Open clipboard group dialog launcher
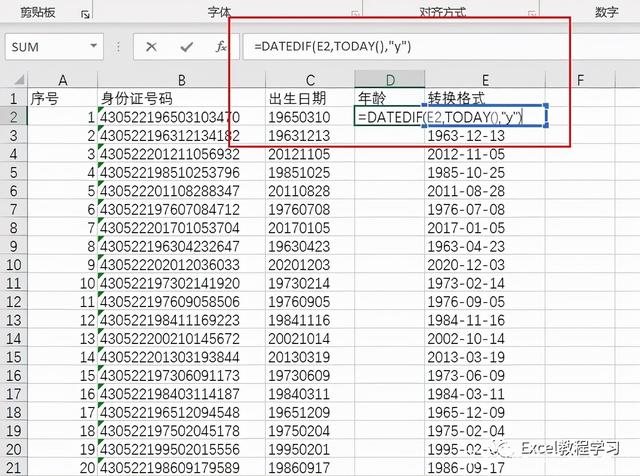 click(85, 15)
